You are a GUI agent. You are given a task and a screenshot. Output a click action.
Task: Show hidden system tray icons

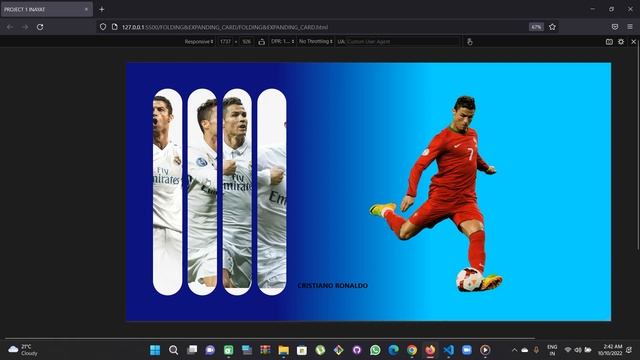pyautogui.click(x=514, y=350)
